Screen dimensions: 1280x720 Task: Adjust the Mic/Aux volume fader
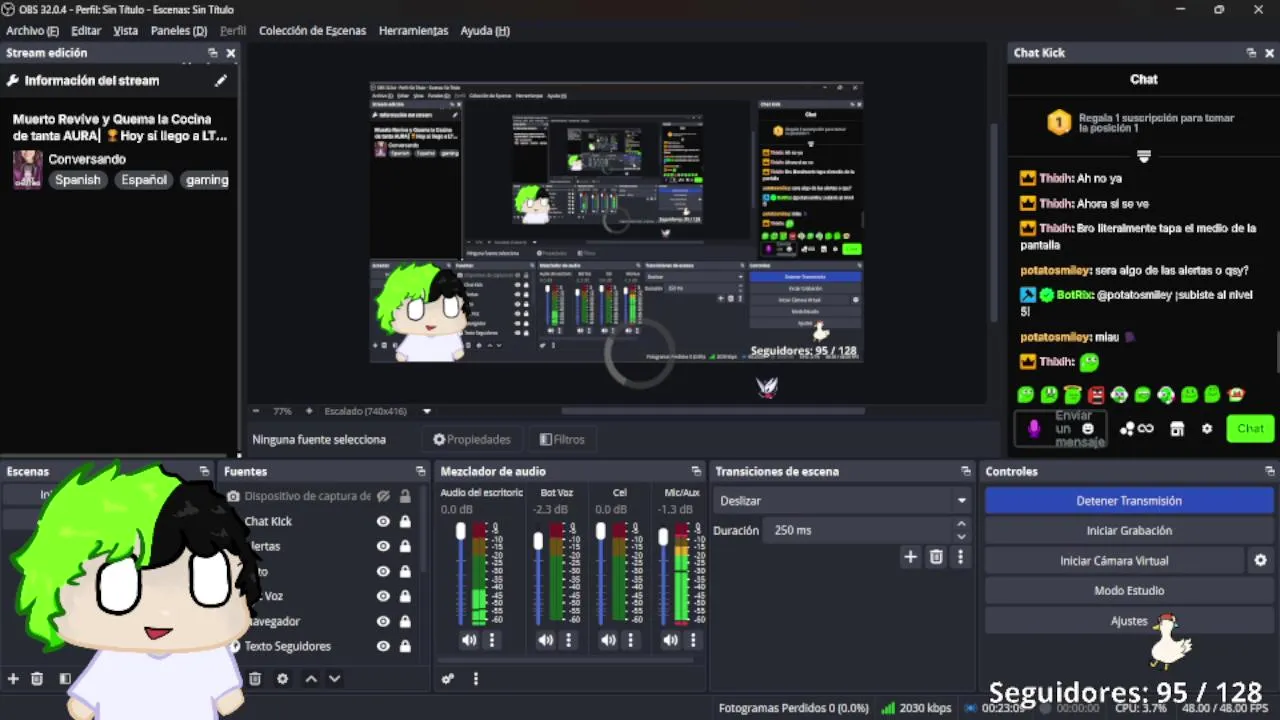coord(662,538)
